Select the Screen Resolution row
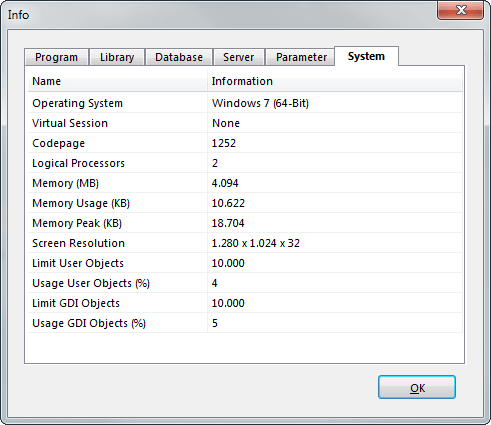This screenshot has width=491, height=425. click(x=245, y=243)
